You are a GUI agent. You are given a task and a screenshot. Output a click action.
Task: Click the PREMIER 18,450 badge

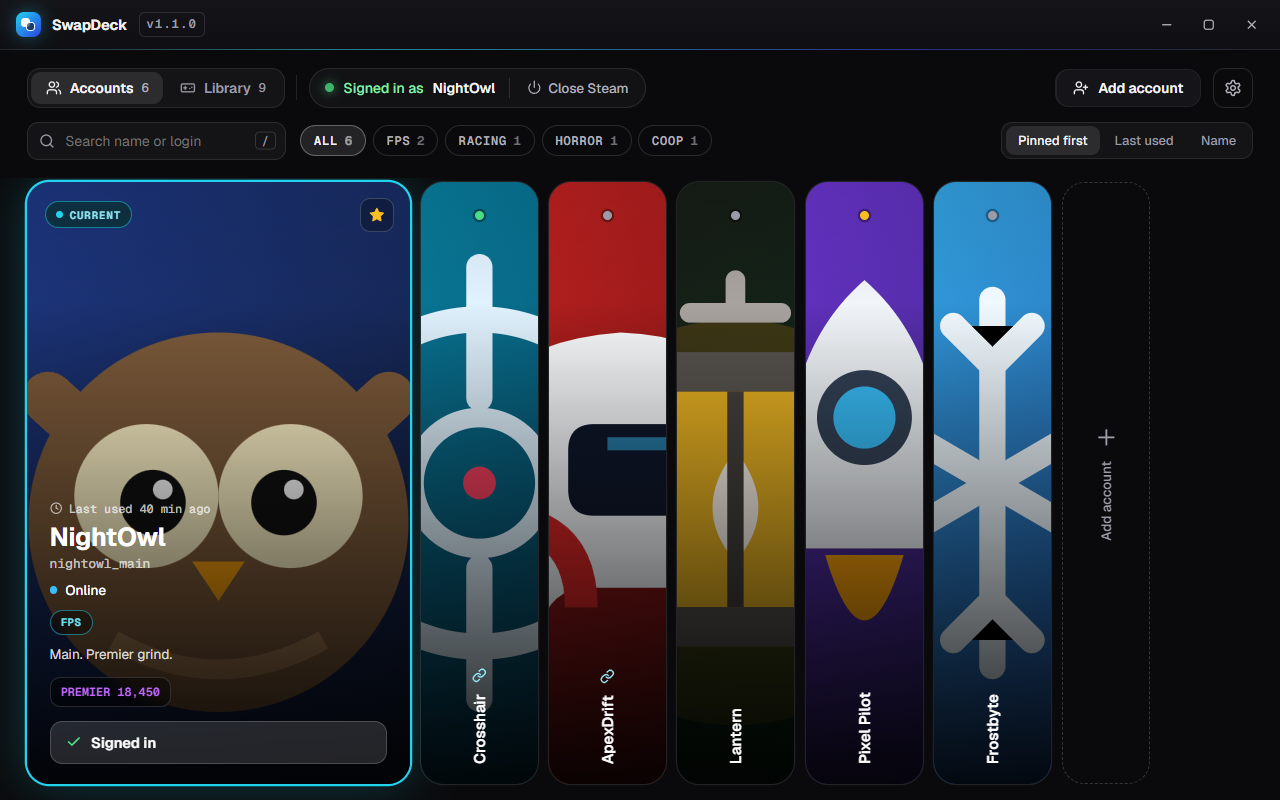[x=110, y=692]
